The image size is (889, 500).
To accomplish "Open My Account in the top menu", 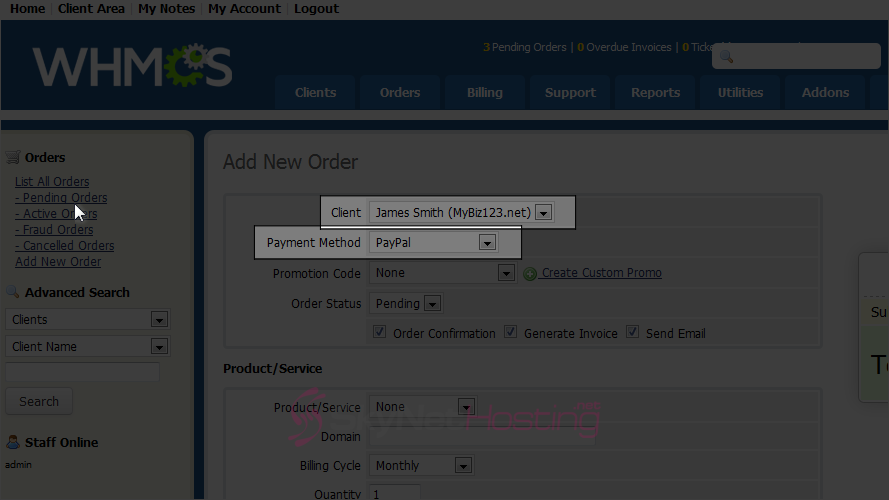I will (244, 9).
